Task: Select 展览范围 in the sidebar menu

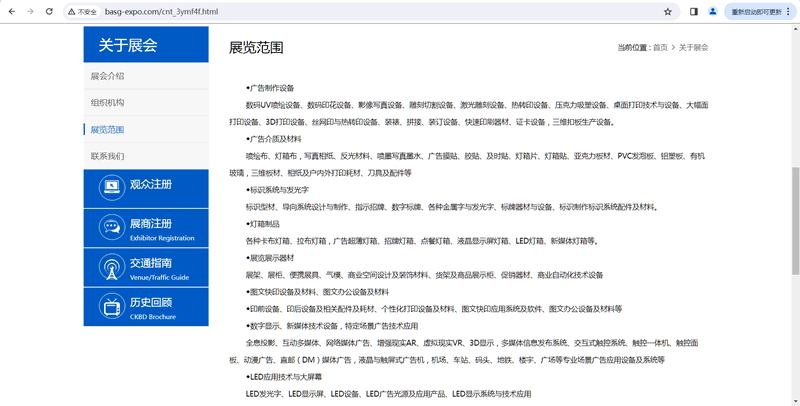Action: 107,130
